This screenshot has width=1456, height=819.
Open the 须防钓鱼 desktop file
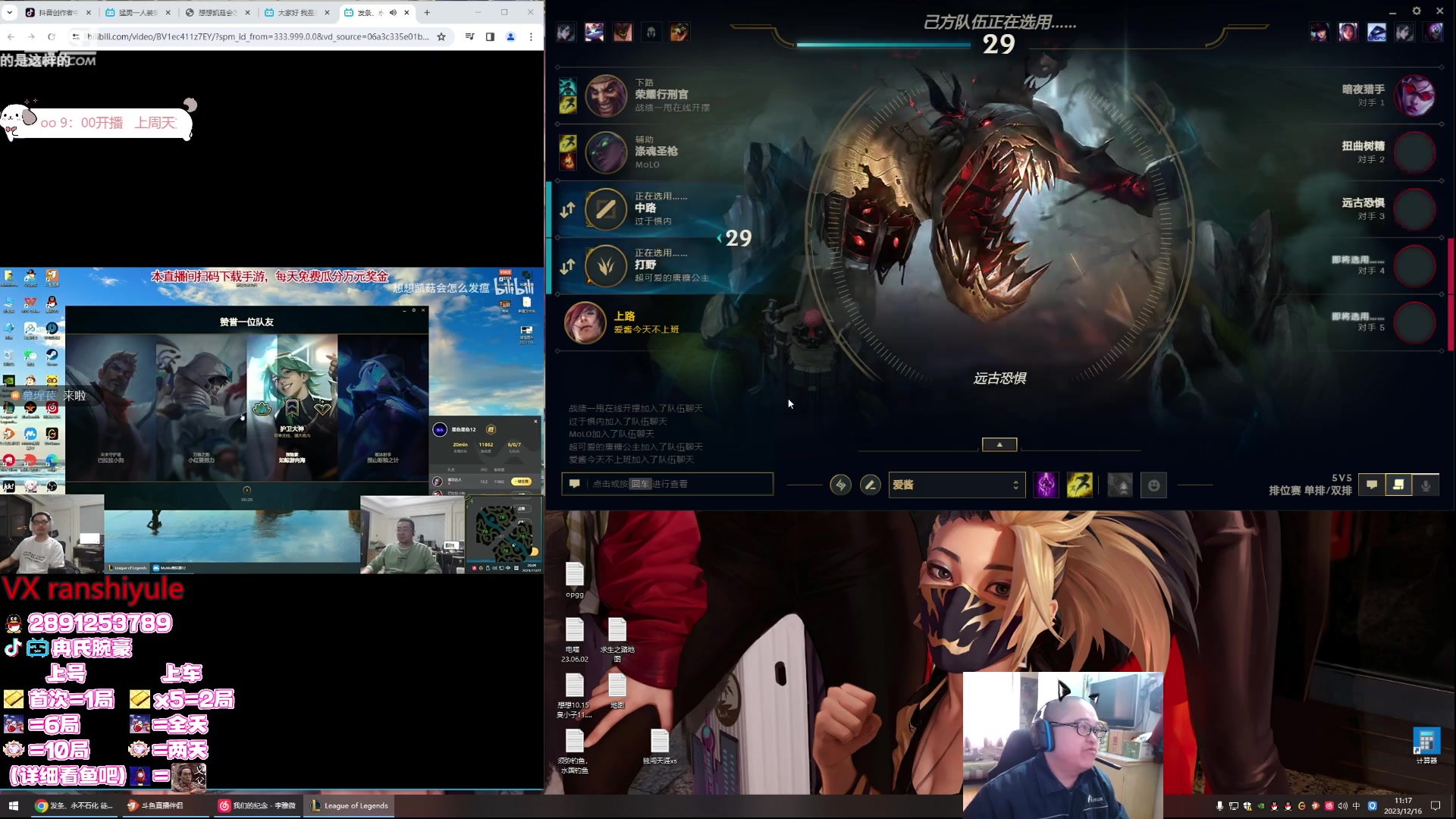574,752
